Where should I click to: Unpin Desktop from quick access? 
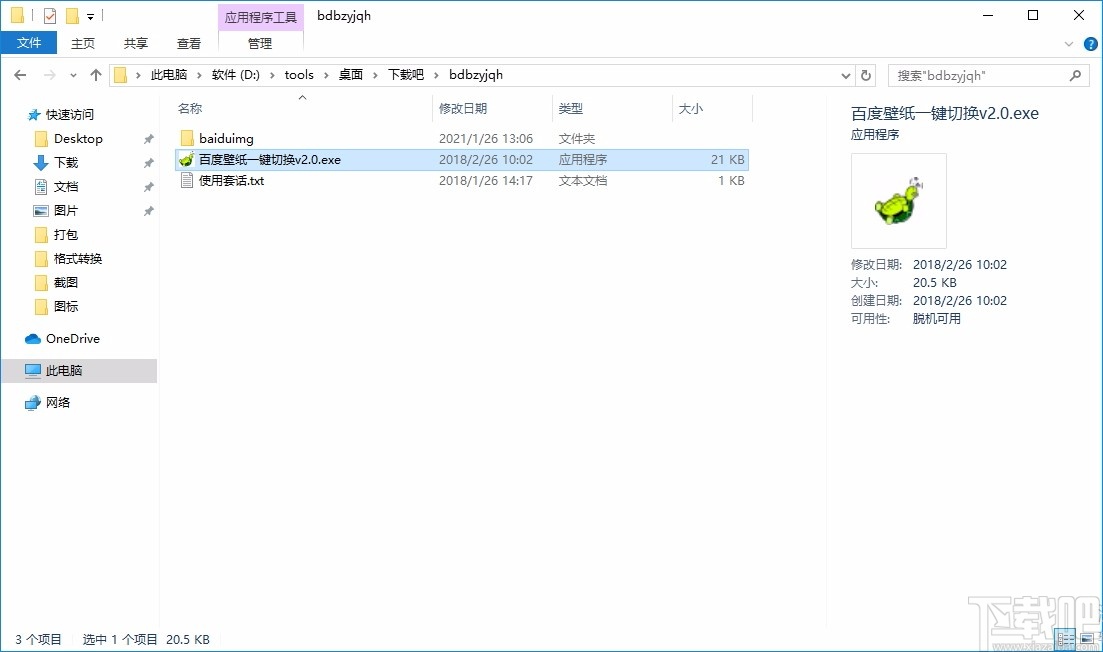pos(147,138)
